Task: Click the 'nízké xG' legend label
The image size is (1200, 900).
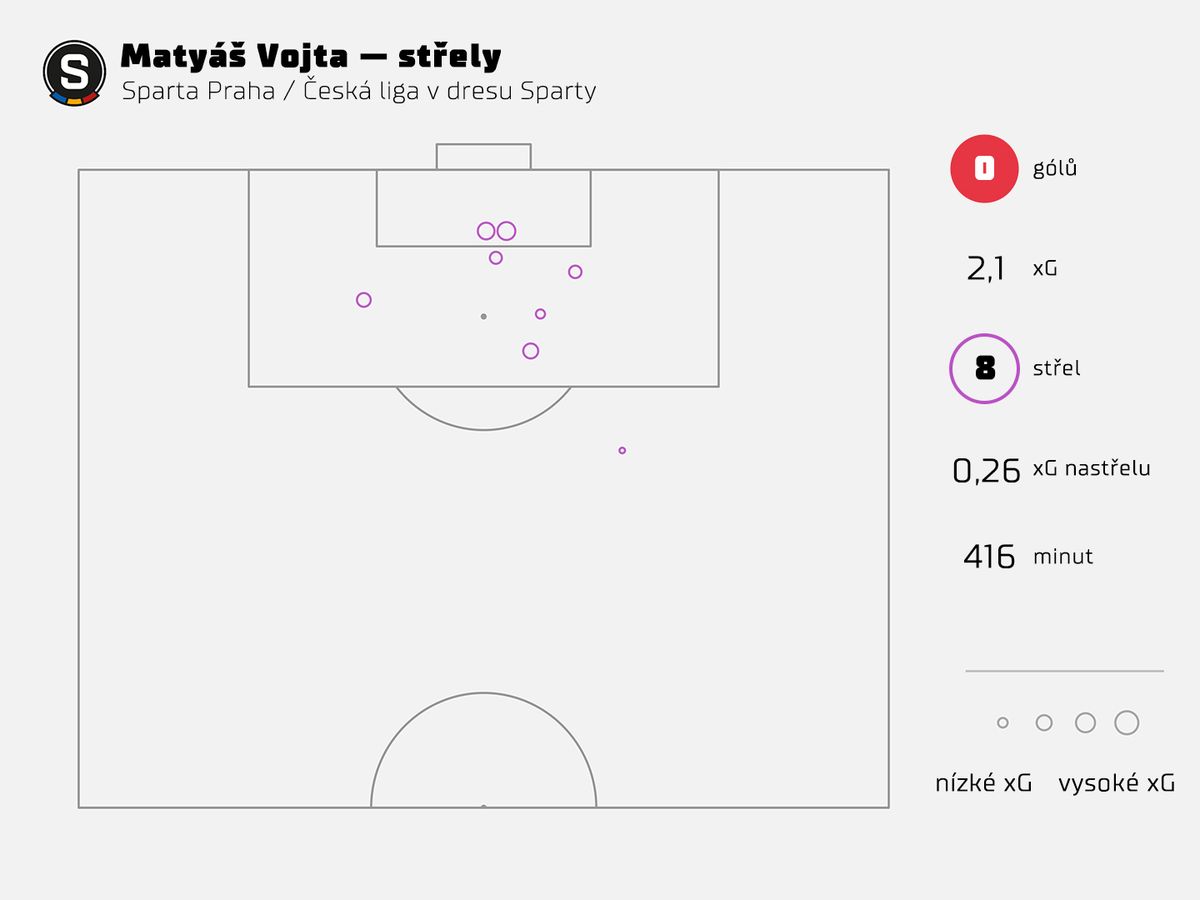Action: pos(983,784)
